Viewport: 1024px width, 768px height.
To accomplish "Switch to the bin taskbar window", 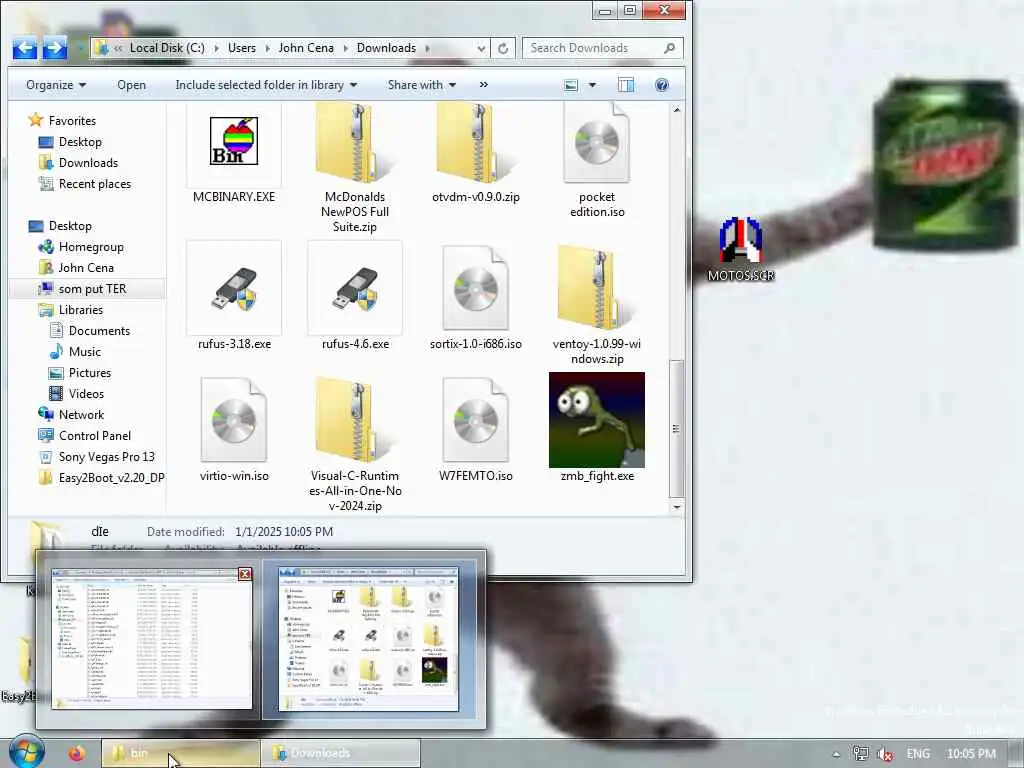I will coord(180,753).
